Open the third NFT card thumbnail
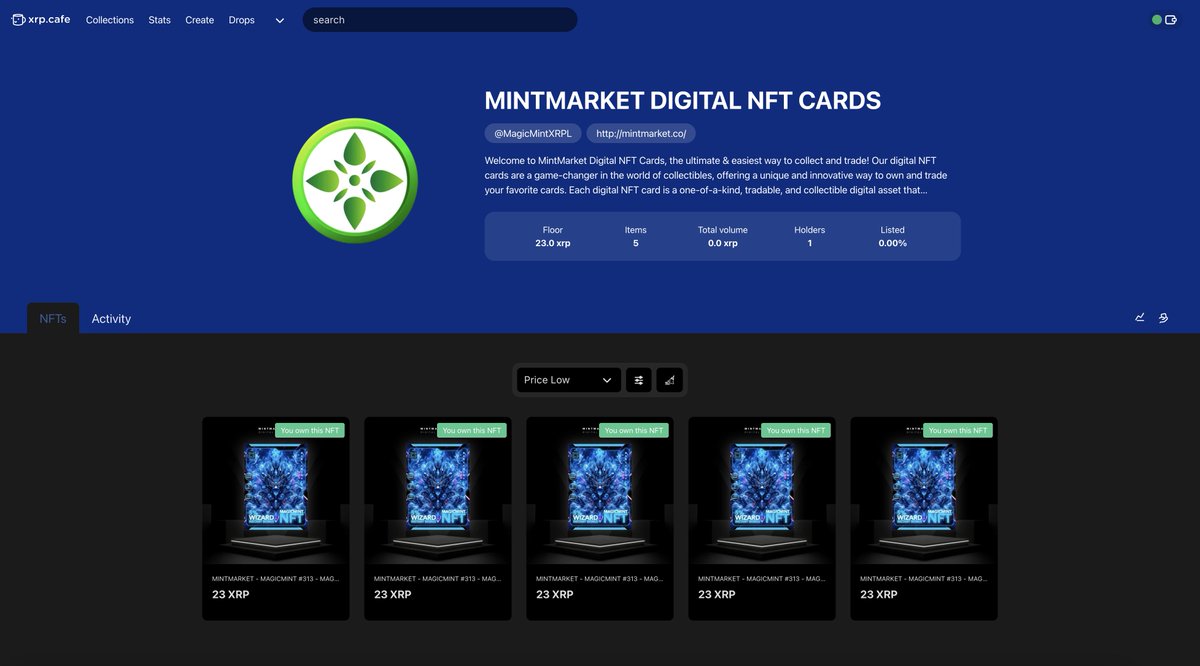Screen dimensions: 1200x666 [x=600, y=491]
